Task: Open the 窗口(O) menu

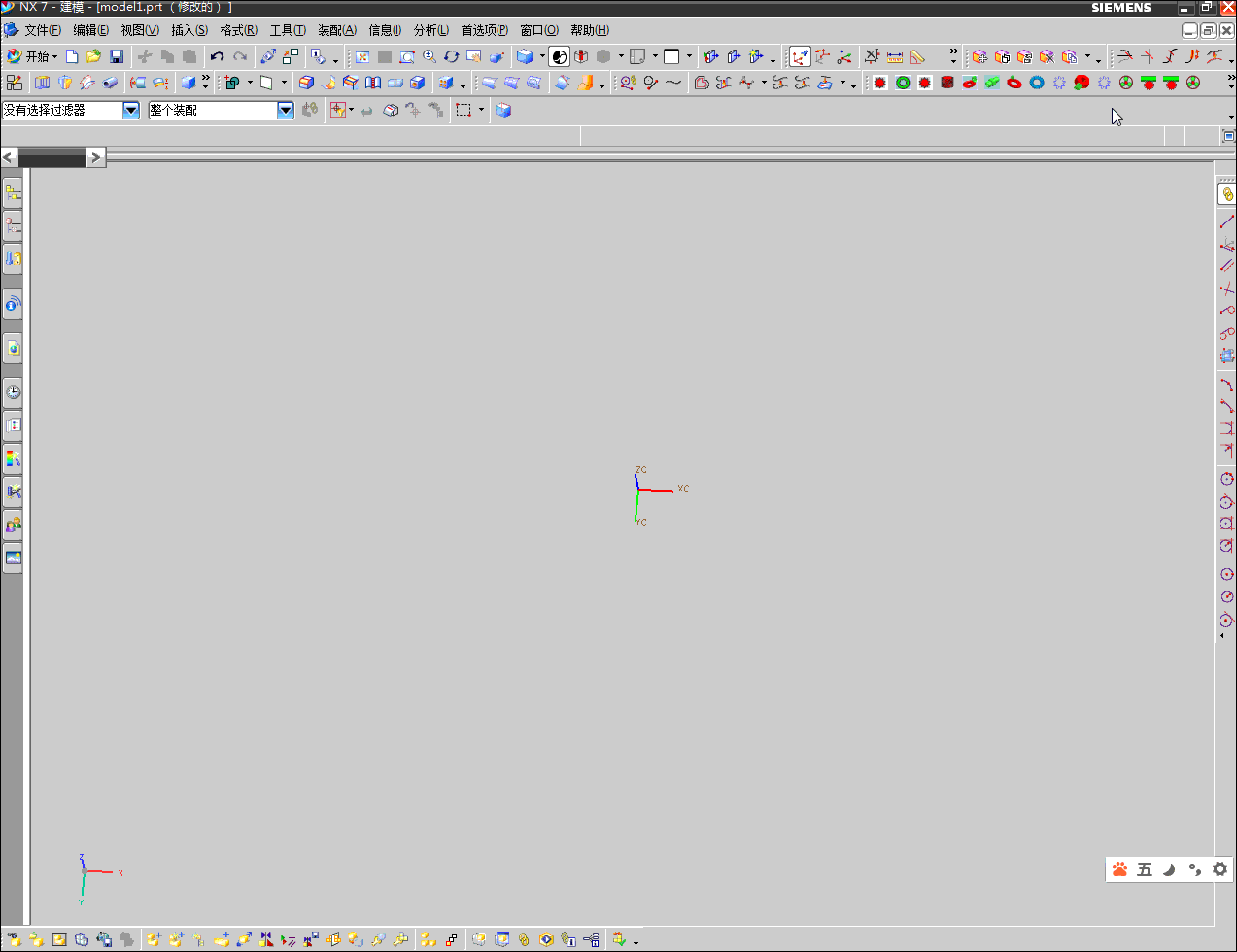Action: coord(539,30)
